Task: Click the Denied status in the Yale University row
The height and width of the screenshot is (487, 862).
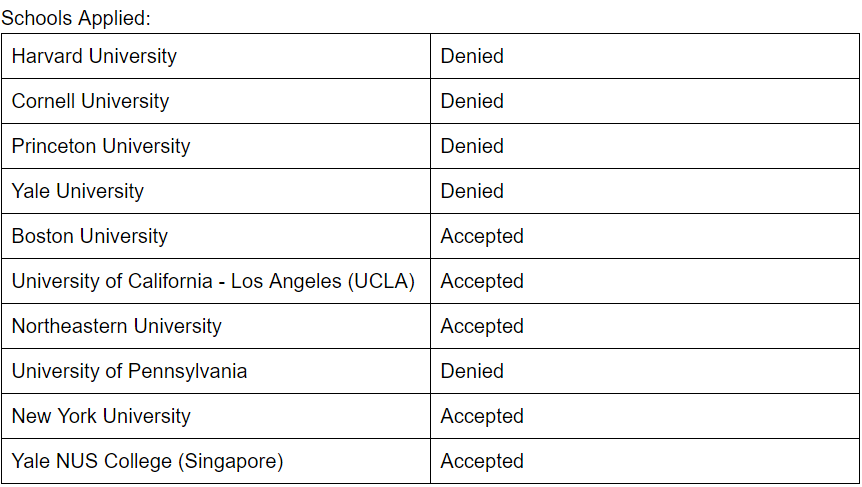Action: pyautogui.click(x=472, y=191)
